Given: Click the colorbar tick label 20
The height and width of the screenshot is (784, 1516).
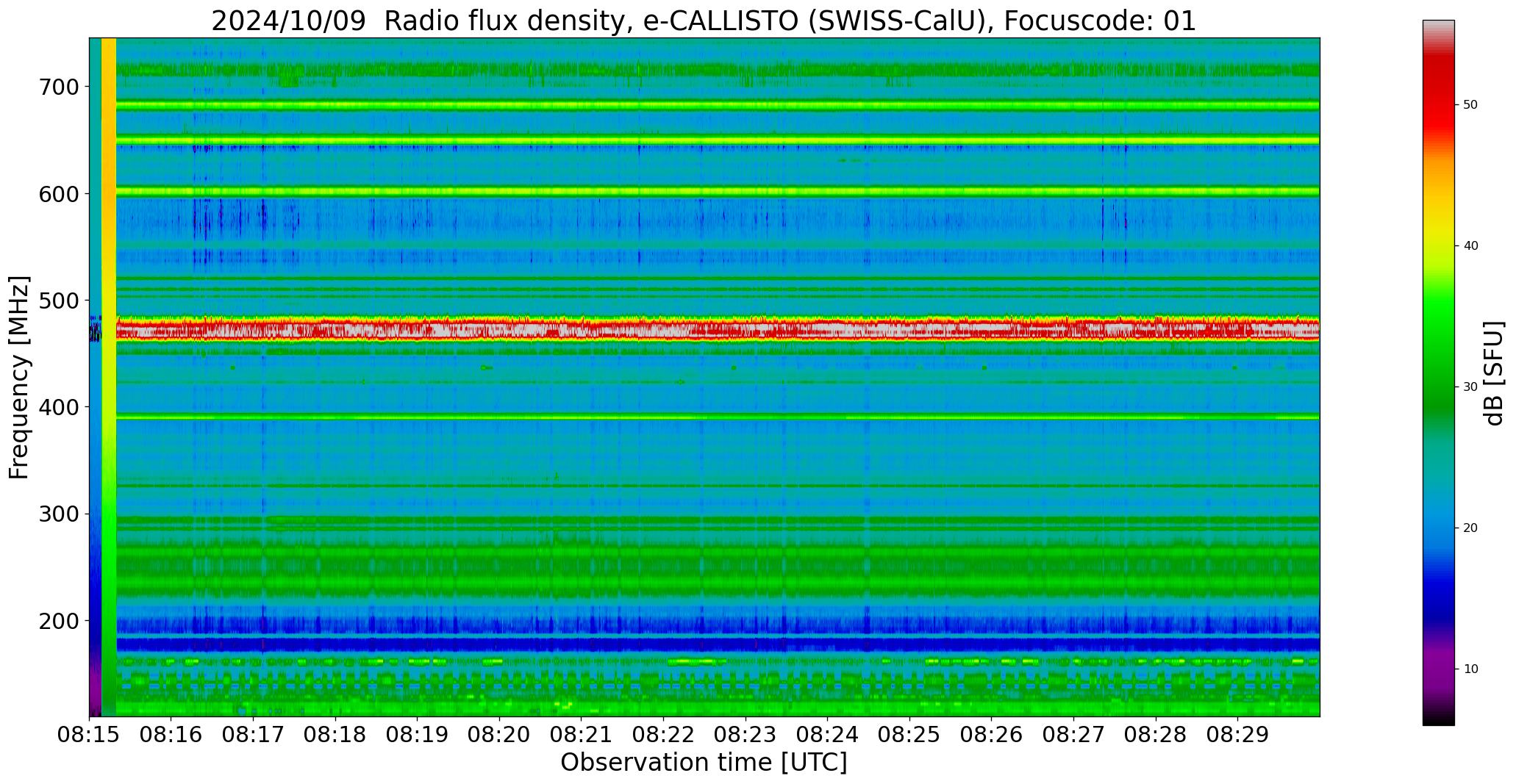Looking at the screenshot, I should pyautogui.click(x=1470, y=528).
